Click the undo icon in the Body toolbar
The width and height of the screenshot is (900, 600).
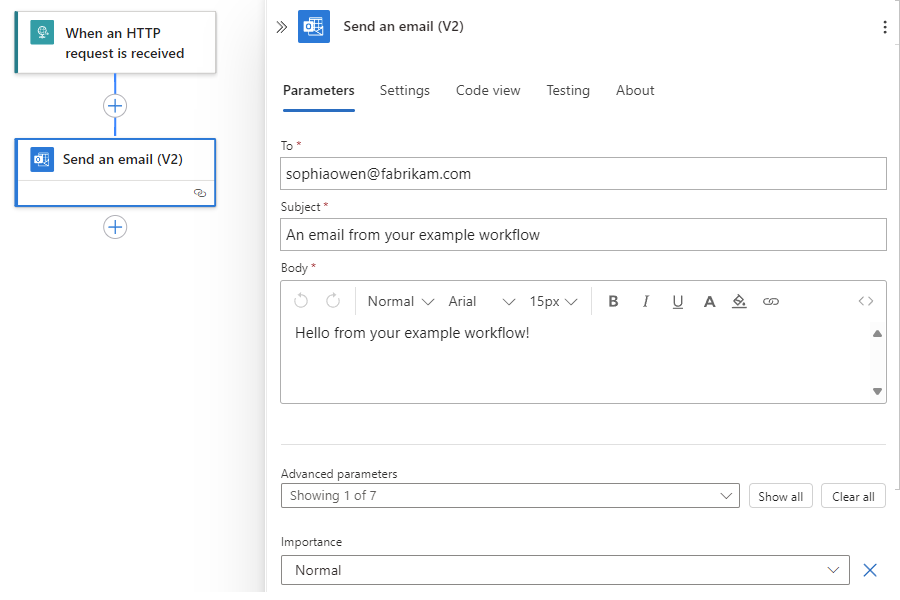coord(303,301)
